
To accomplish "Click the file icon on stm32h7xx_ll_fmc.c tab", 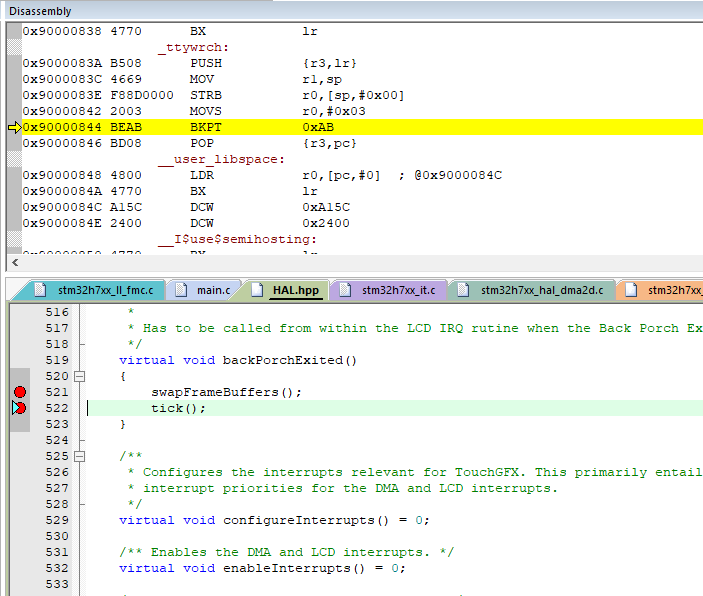I will point(40,290).
